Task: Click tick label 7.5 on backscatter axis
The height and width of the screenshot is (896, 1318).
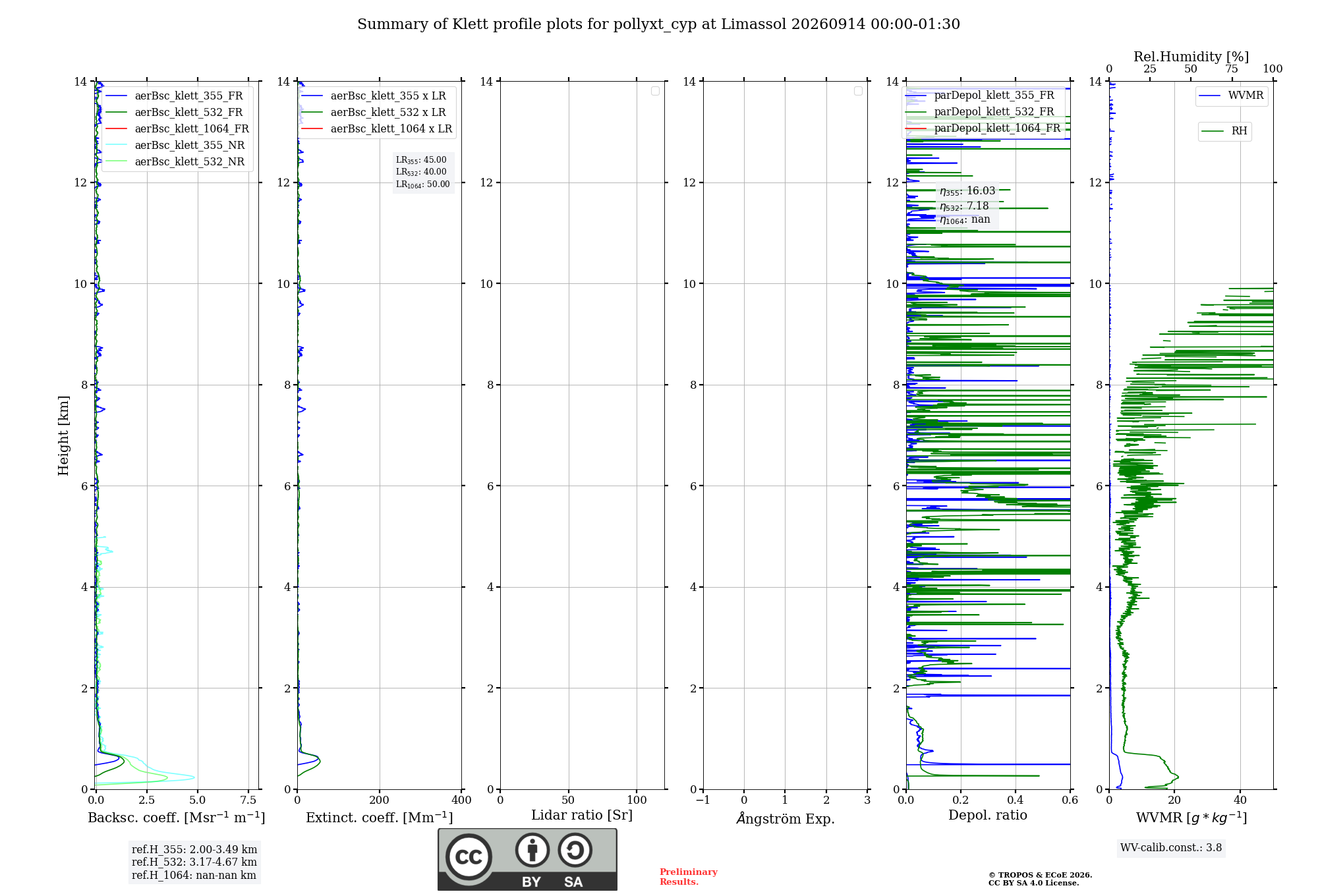Action: [x=248, y=800]
